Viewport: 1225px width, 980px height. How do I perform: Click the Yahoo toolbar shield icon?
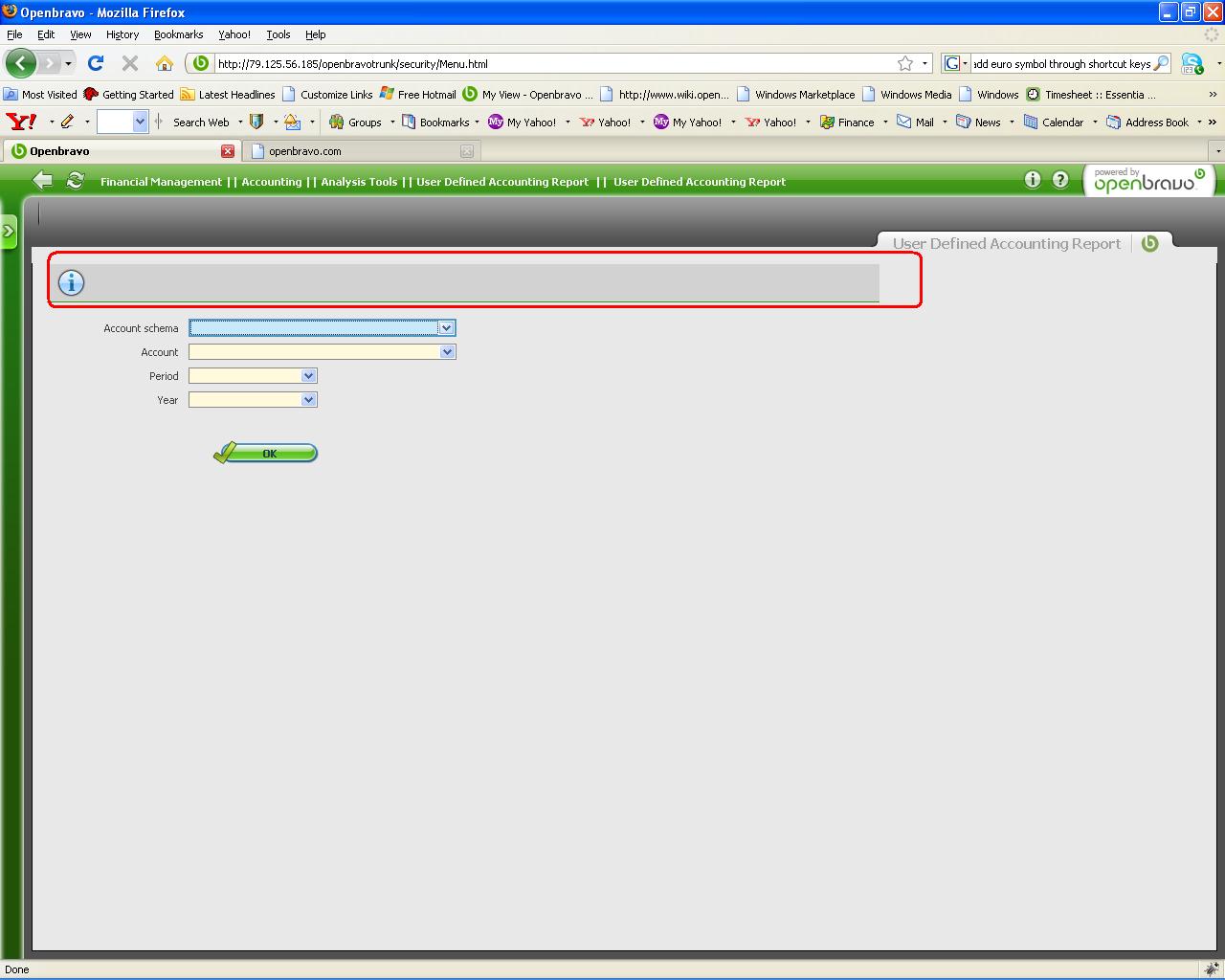pos(256,122)
